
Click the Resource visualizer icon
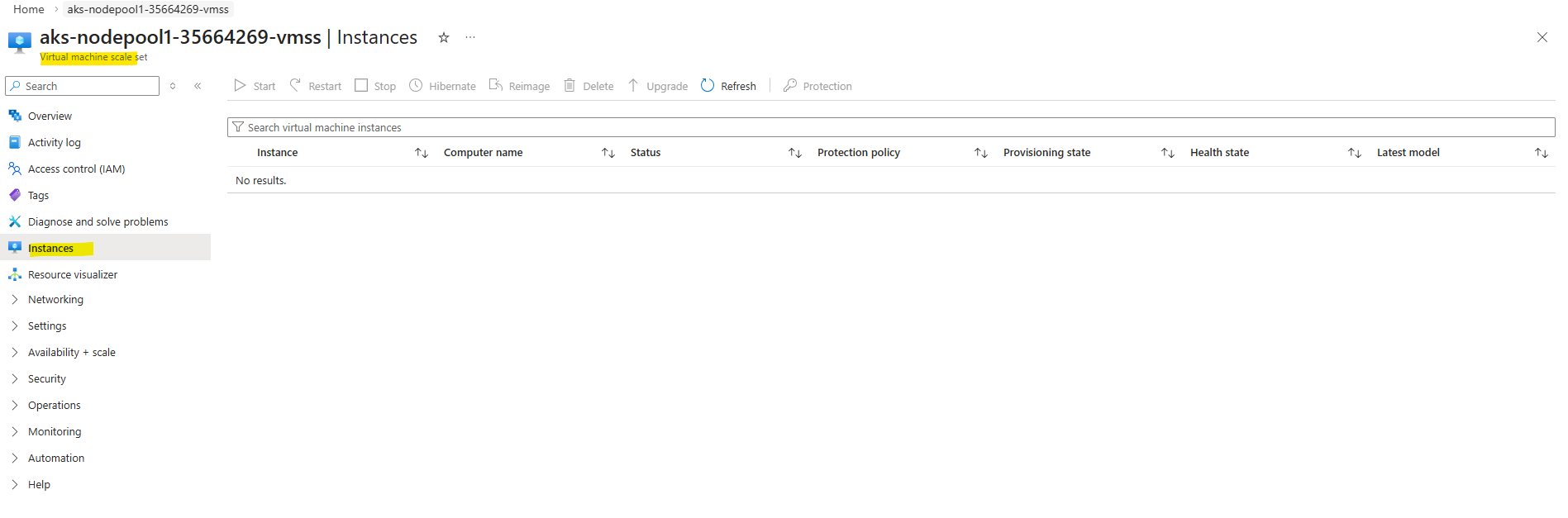click(x=15, y=274)
